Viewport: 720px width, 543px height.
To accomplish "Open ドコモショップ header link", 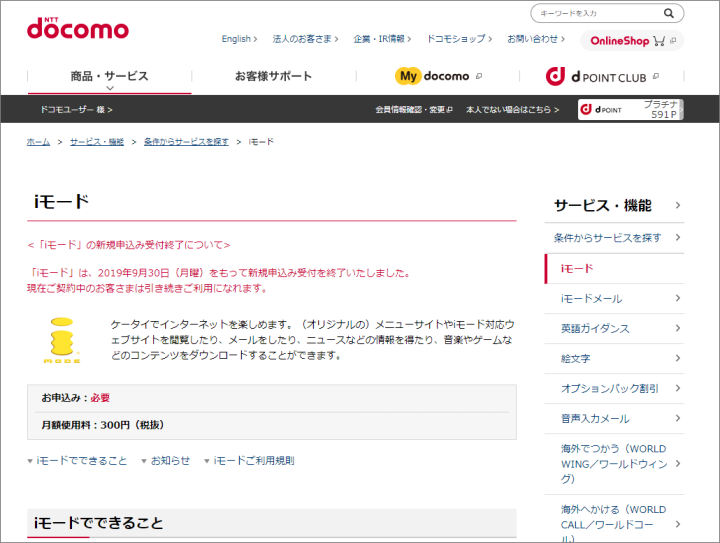I will 456,39.
